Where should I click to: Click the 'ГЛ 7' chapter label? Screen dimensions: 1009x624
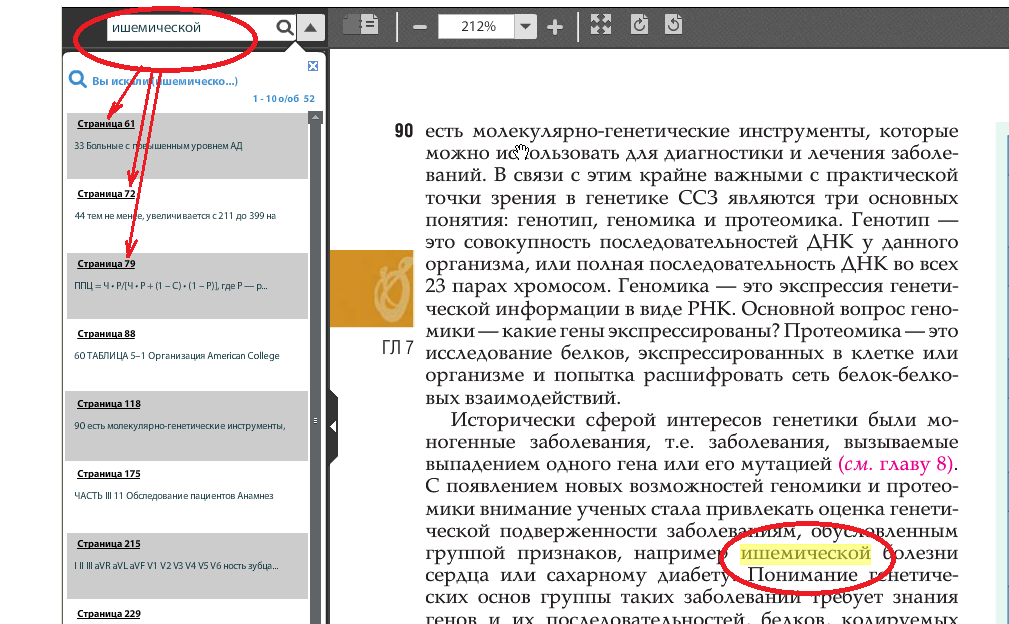[x=397, y=348]
